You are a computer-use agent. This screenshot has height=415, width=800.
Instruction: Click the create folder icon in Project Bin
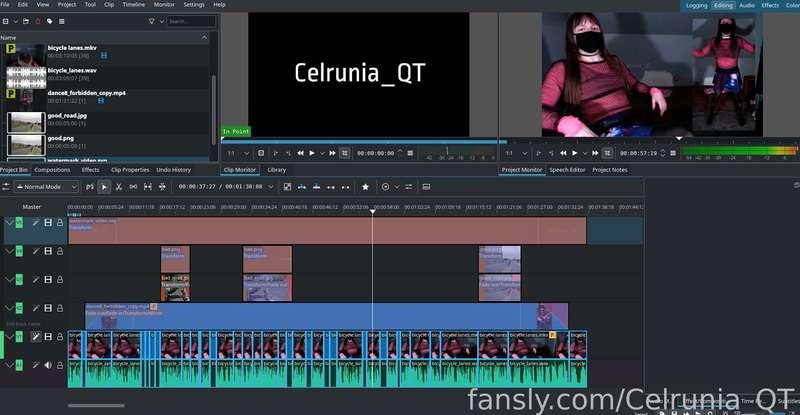tap(24, 20)
